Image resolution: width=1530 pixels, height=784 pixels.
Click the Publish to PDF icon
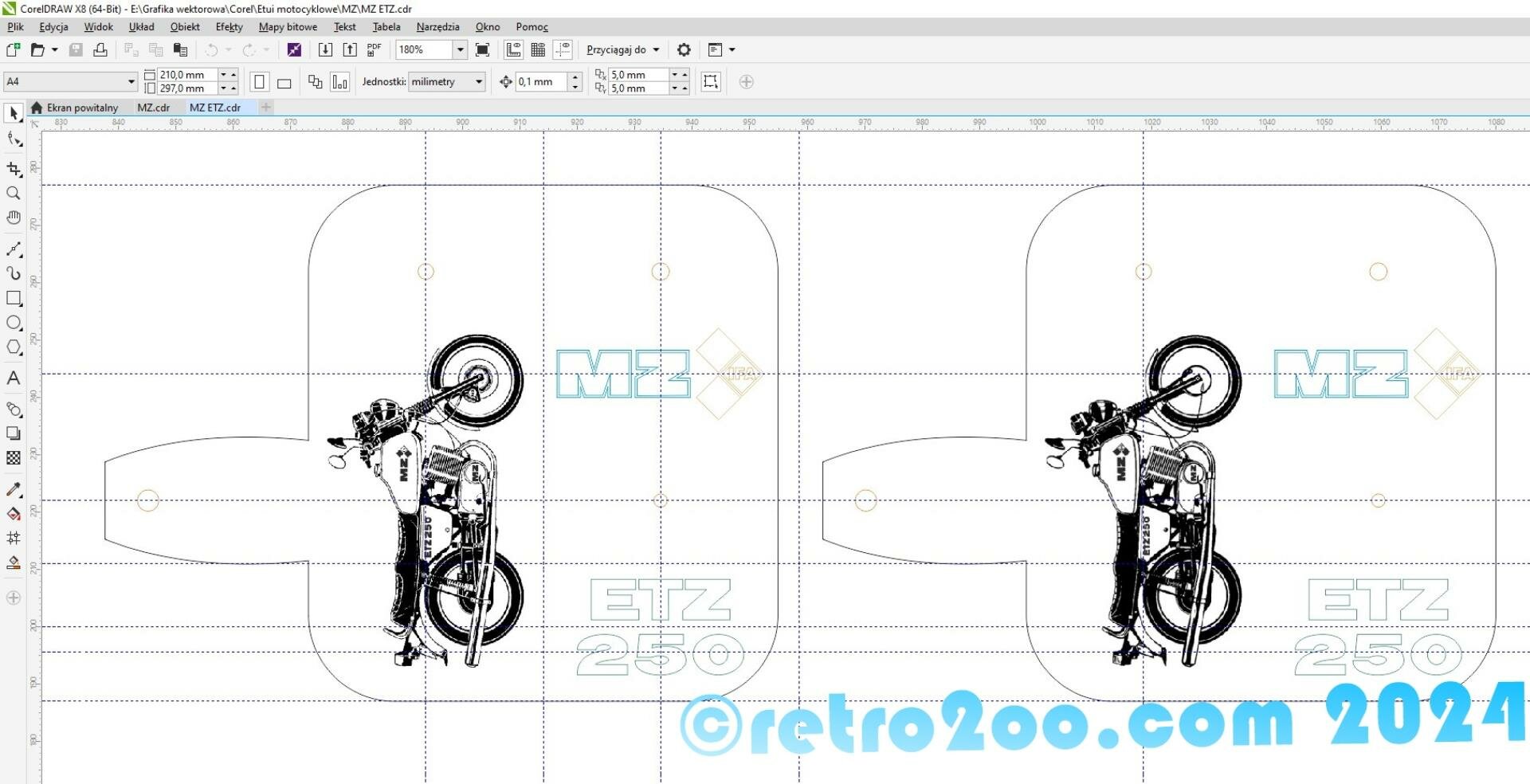pos(374,50)
